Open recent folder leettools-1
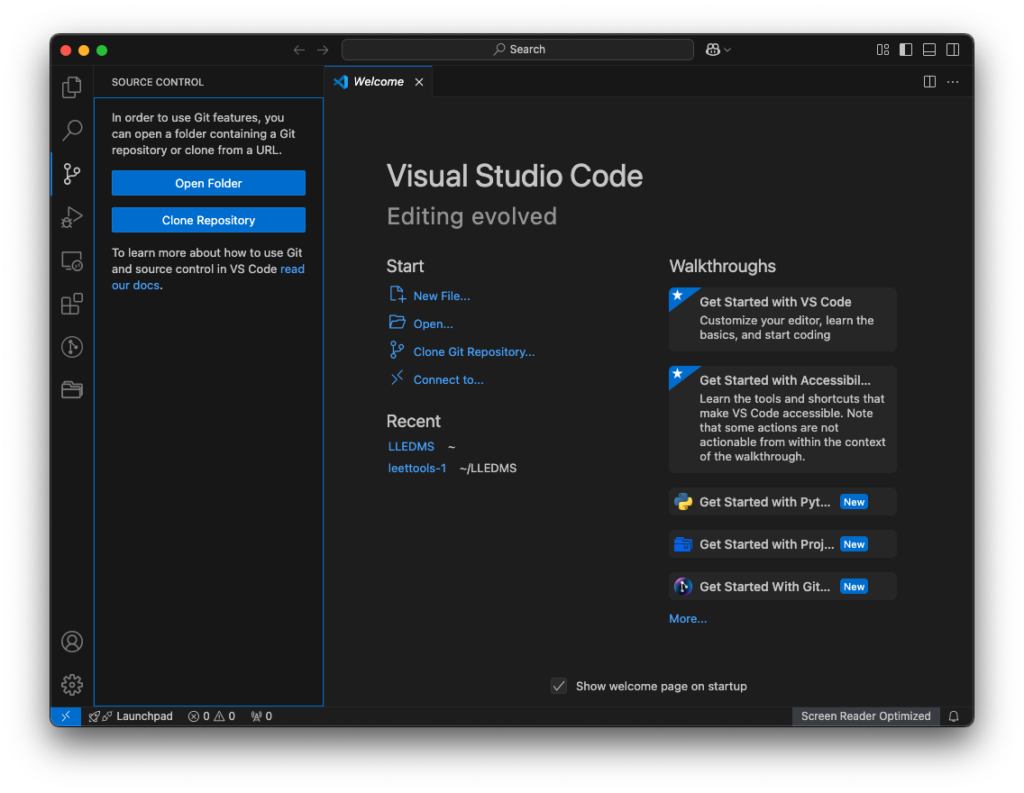The width and height of the screenshot is (1024, 793). (x=417, y=468)
